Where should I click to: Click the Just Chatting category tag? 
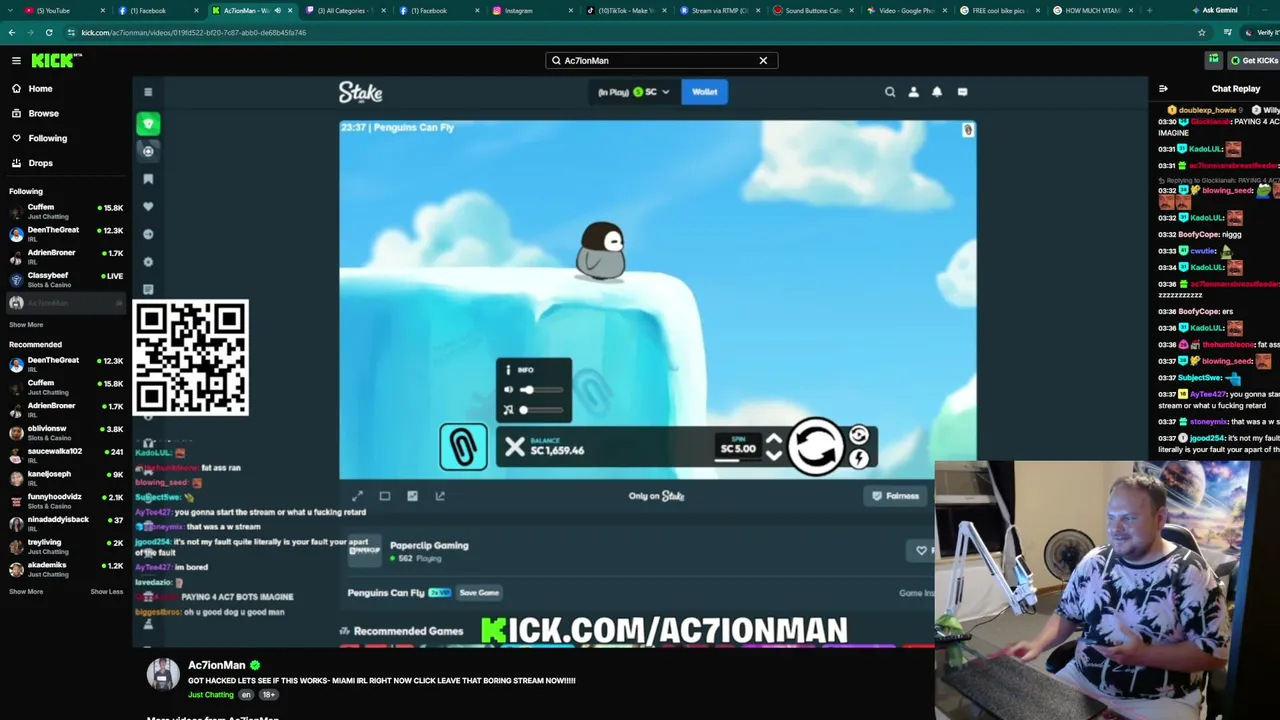[211, 695]
